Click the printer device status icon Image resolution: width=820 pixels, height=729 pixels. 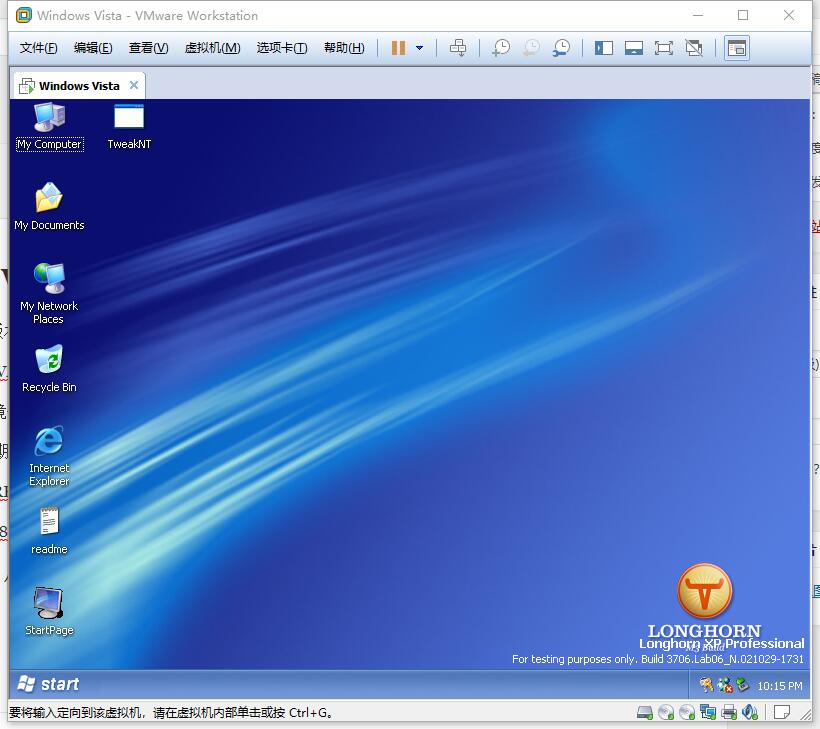click(729, 712)
